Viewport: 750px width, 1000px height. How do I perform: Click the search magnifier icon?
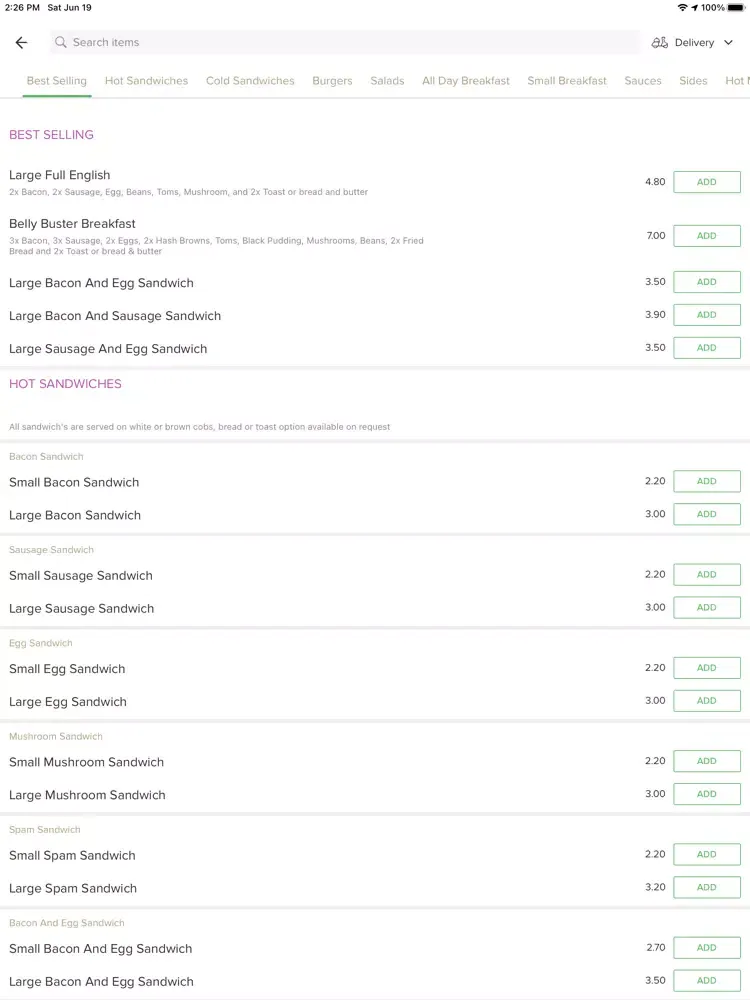[x=61, y=42]
